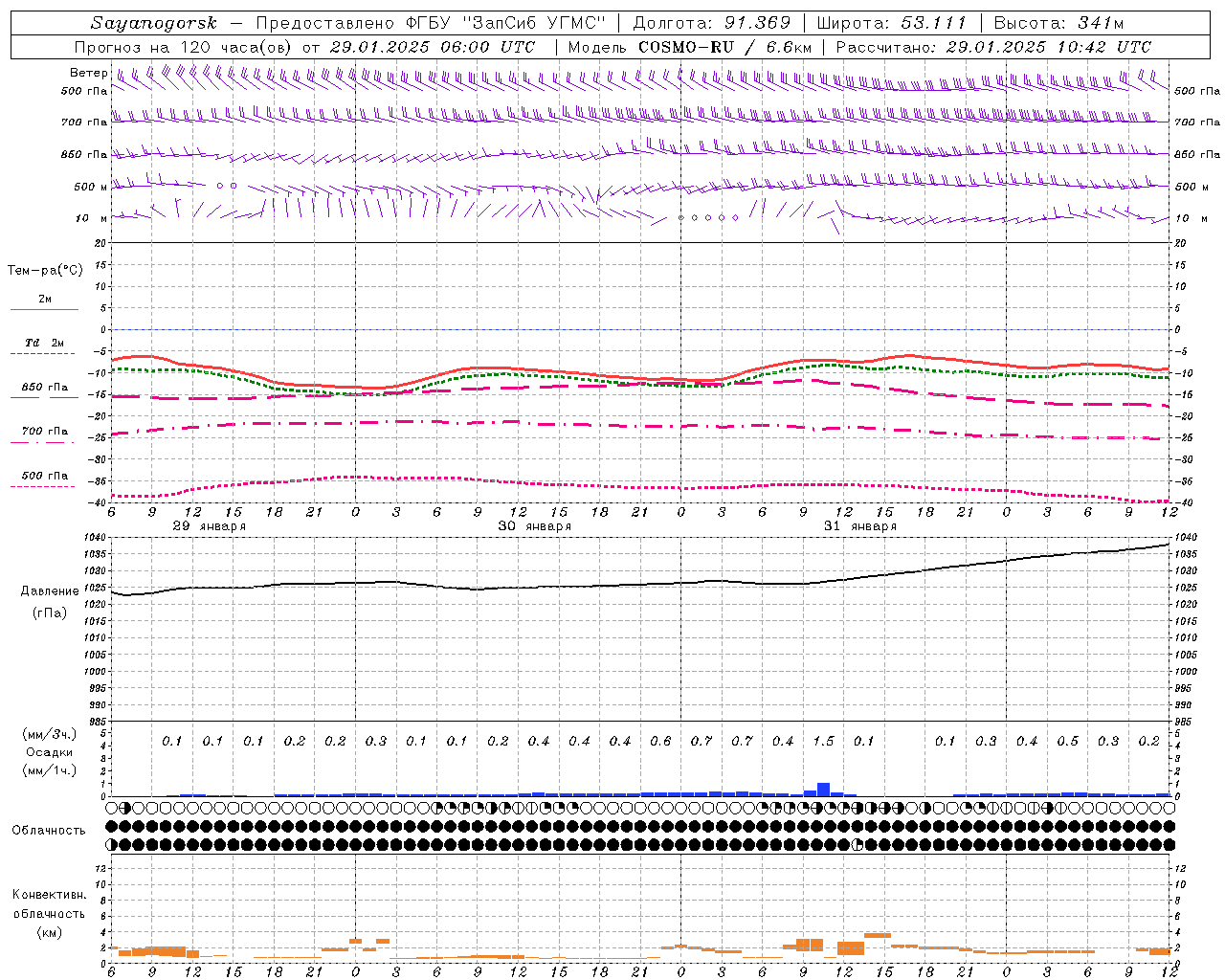This screenshot has width=1225, height=980.
Task: Click the '30 января' date label
Action: click(x=534, y=526)
